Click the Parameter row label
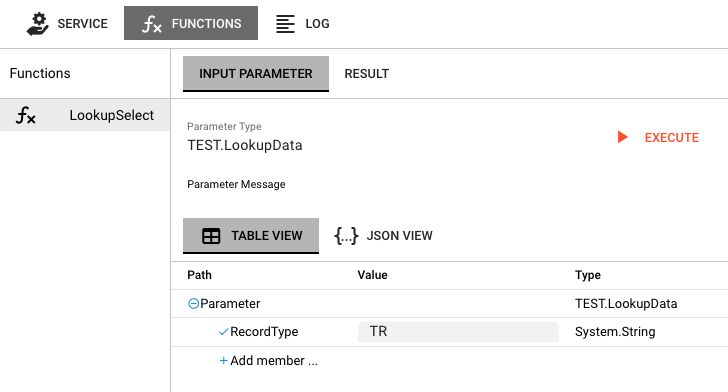 [230, 304]
